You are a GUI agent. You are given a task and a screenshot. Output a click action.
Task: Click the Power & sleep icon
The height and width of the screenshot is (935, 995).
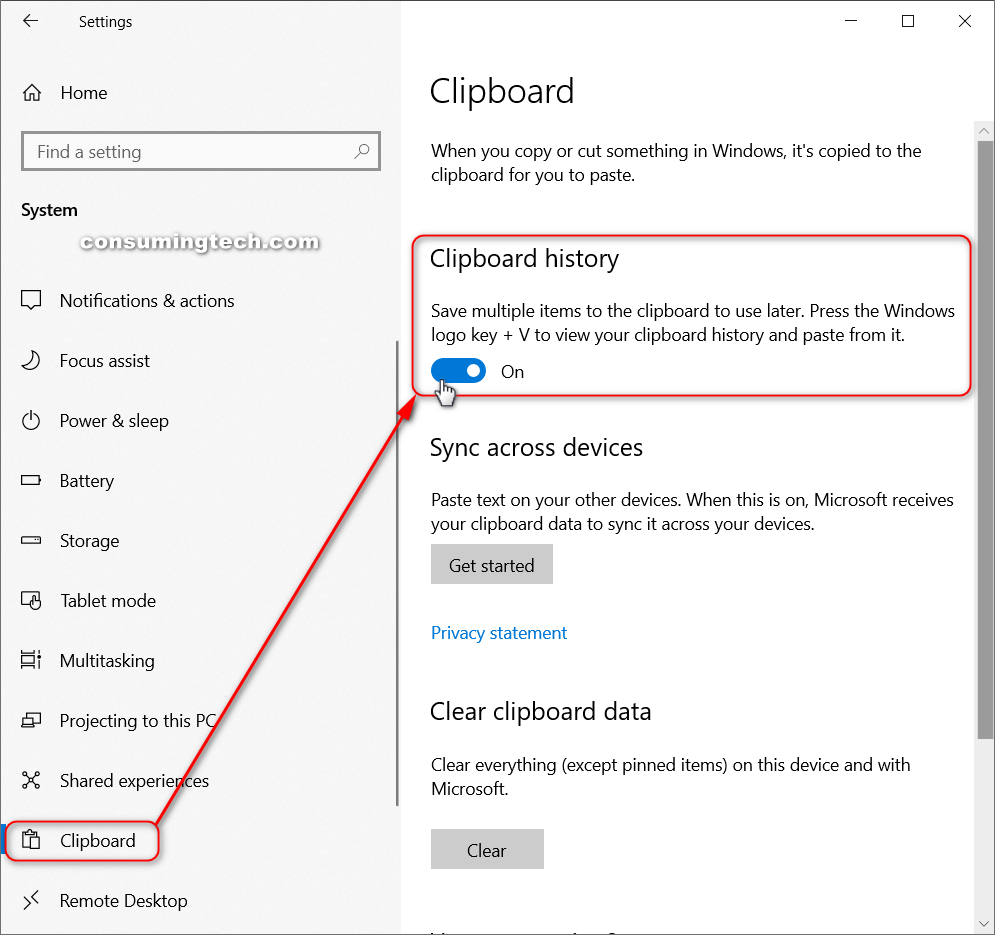tap(31, 420)
